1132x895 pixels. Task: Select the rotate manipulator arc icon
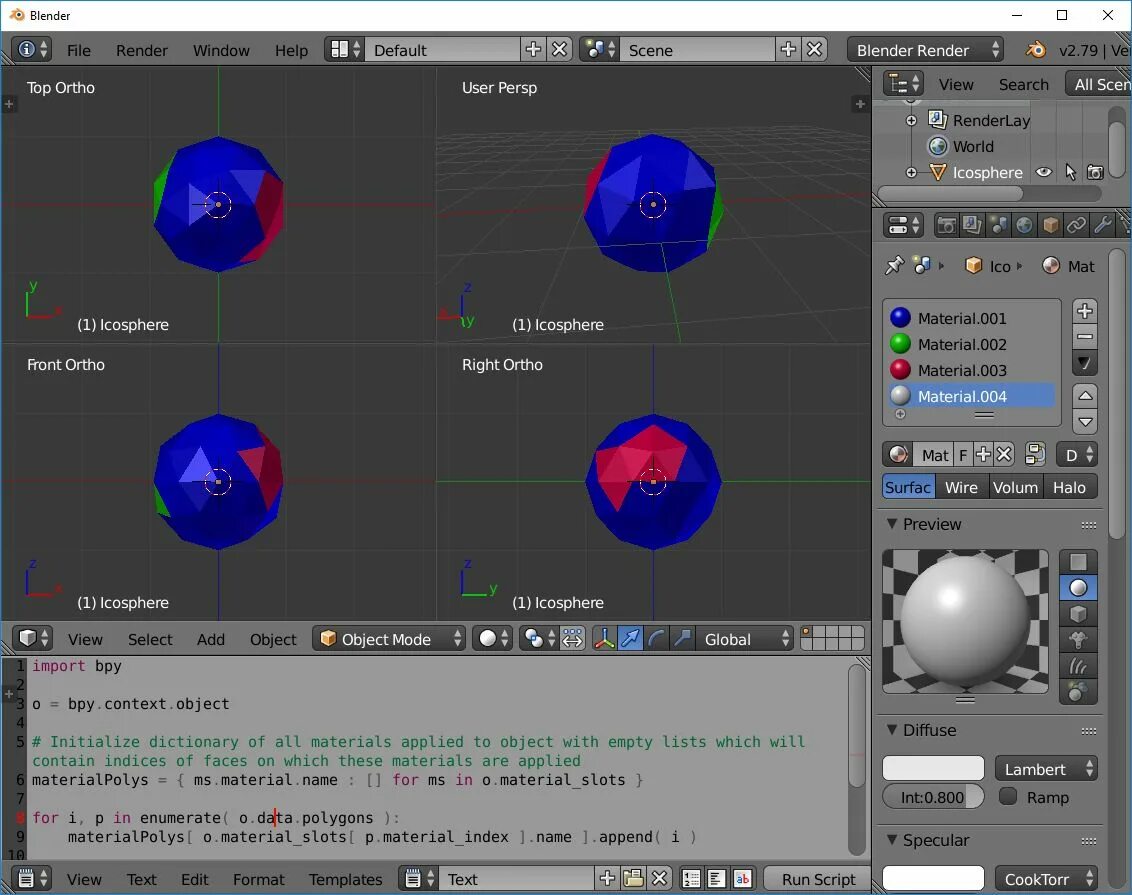[x=656, y=639]
